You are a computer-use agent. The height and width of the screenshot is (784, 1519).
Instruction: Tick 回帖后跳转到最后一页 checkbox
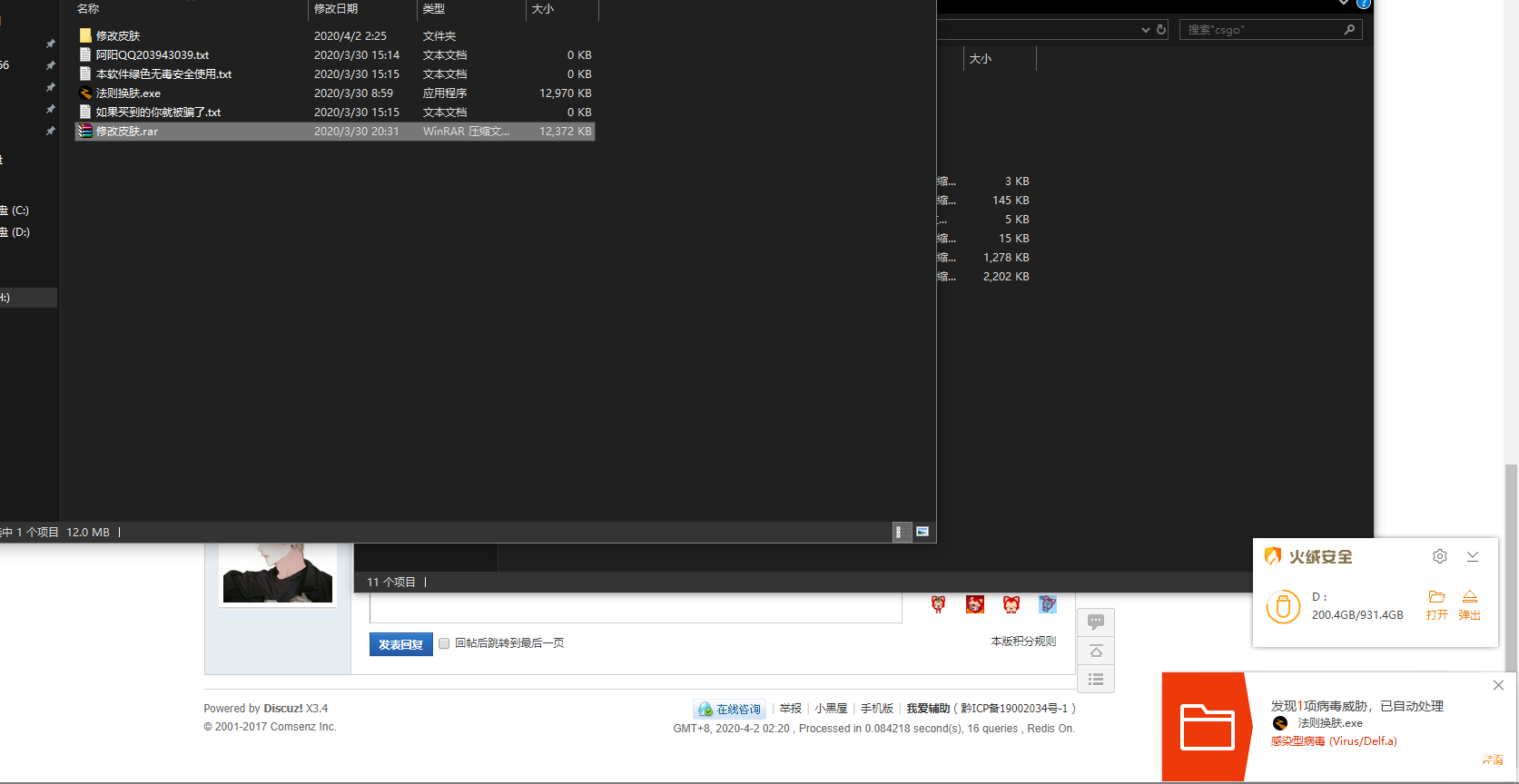tap(444, 643)
